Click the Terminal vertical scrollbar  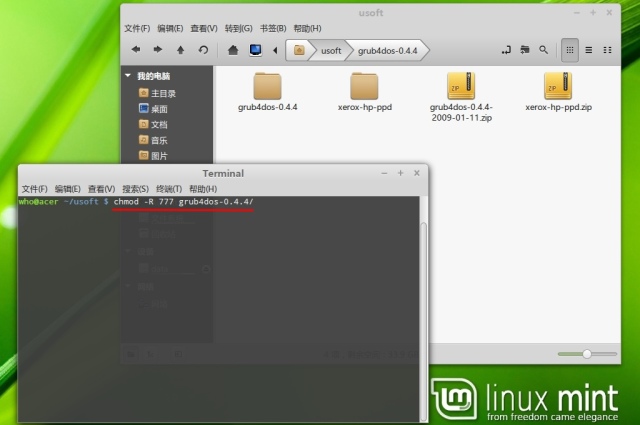coord(424,322)
